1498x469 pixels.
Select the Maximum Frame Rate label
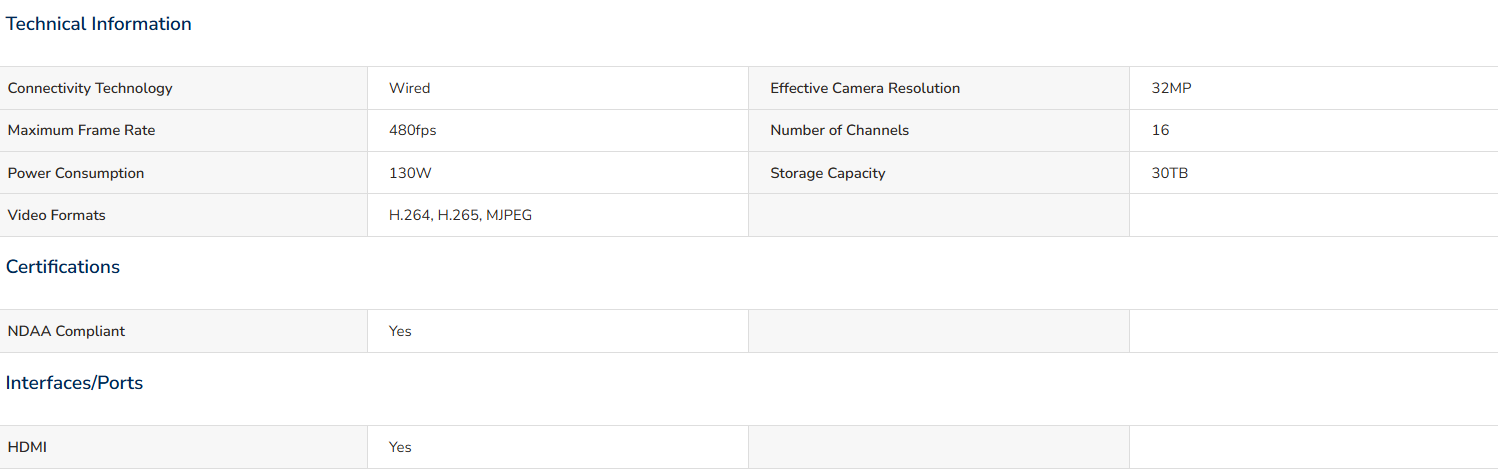[x=82, y=130]
